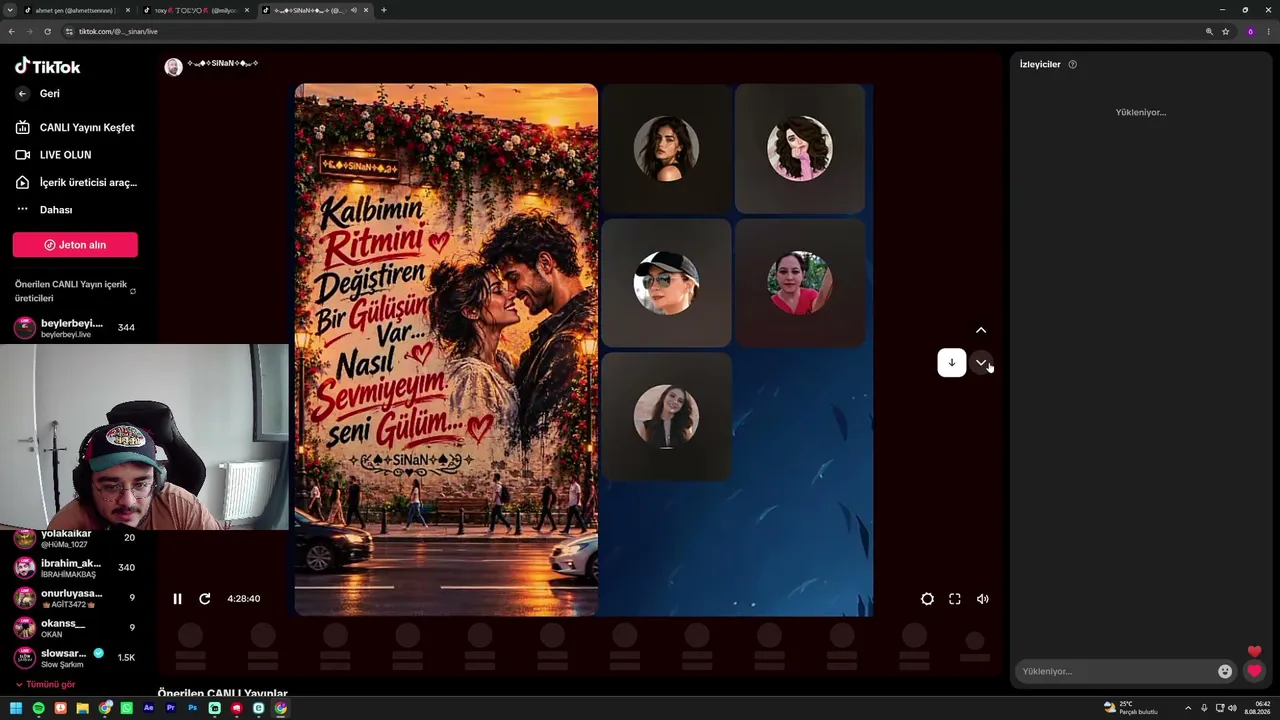Screen dimensions: 1280x720
Task: Bookmark this page with the star
Action: (1226, 32)
